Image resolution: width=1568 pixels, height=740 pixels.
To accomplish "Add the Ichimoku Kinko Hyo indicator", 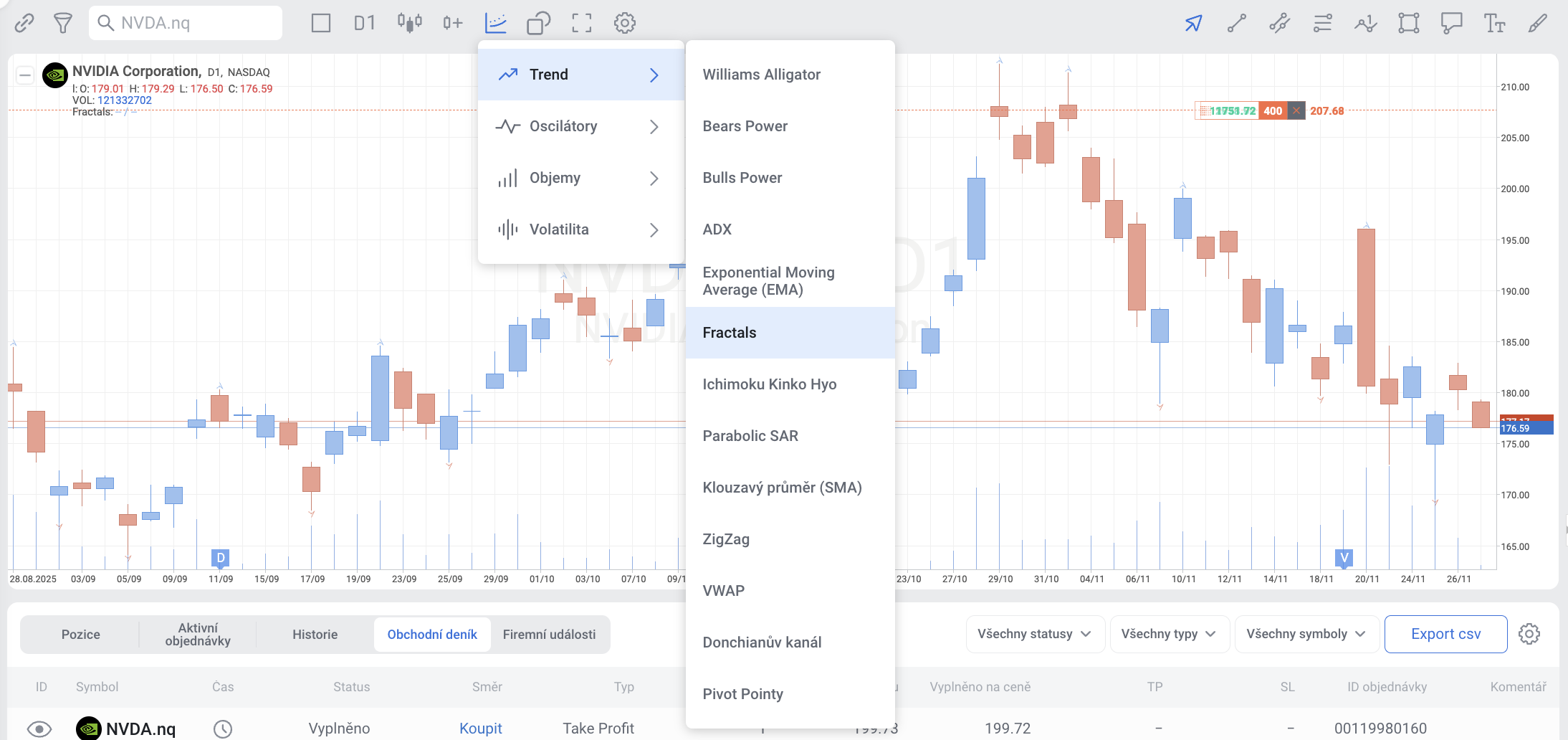I will [790, 384].
